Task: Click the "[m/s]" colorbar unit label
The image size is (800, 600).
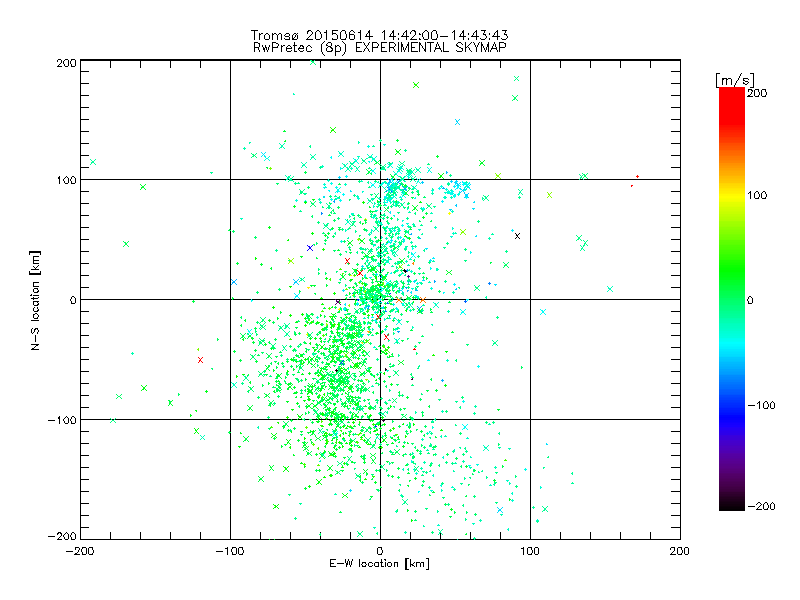Action: [735, 80]
